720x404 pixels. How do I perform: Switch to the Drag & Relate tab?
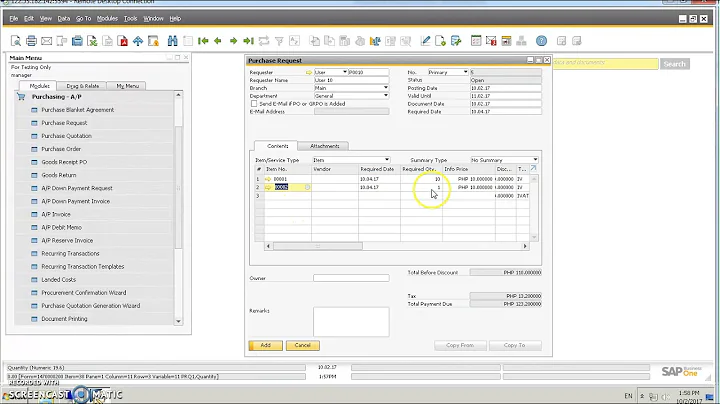(x=82, y=86)
